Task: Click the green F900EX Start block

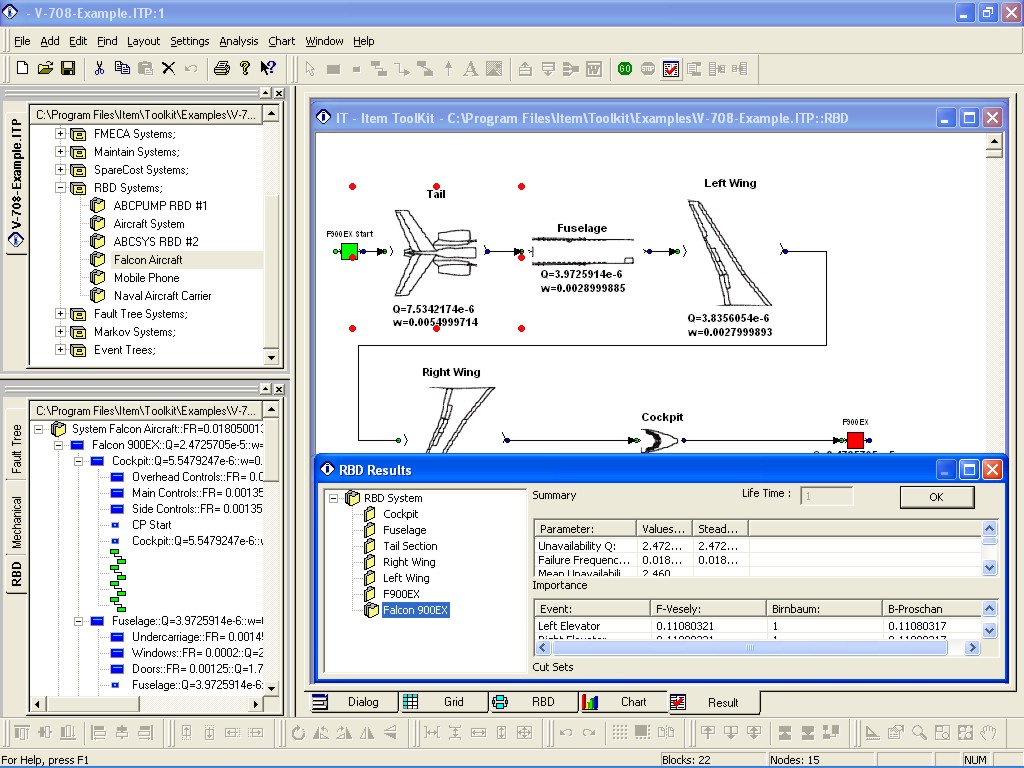Action: [x=349, y=251]
